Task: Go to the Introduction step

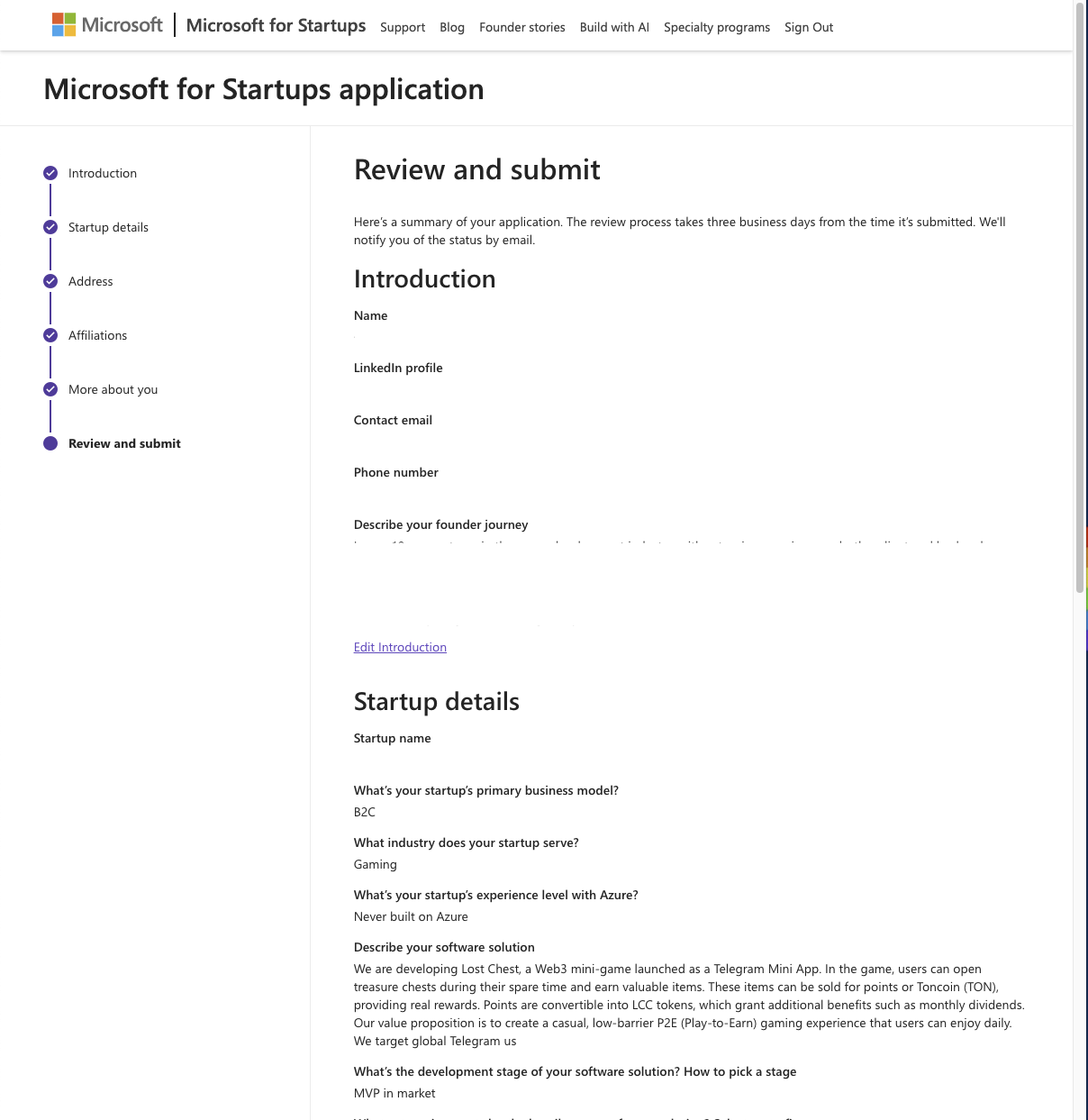Action: tap(103, 173)
